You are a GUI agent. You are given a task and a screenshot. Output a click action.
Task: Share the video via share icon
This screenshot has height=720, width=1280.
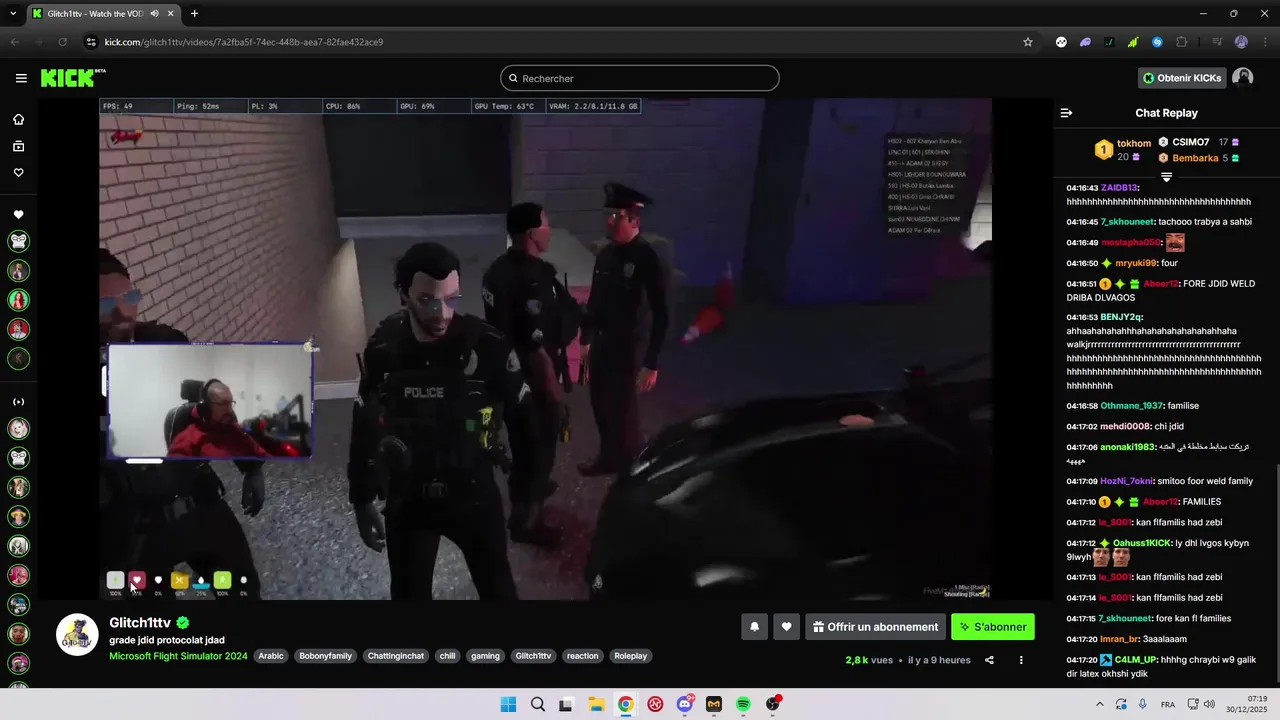pos(990,660)
